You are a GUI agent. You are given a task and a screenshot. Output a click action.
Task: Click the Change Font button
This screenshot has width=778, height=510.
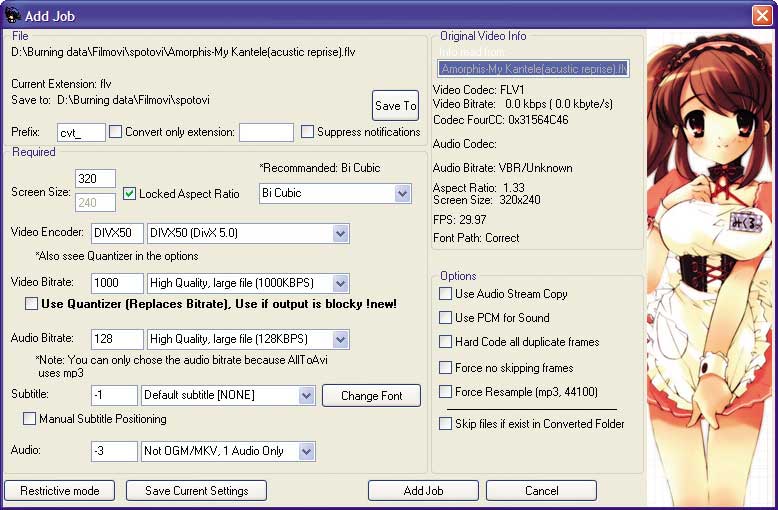(x=372, y=396)
